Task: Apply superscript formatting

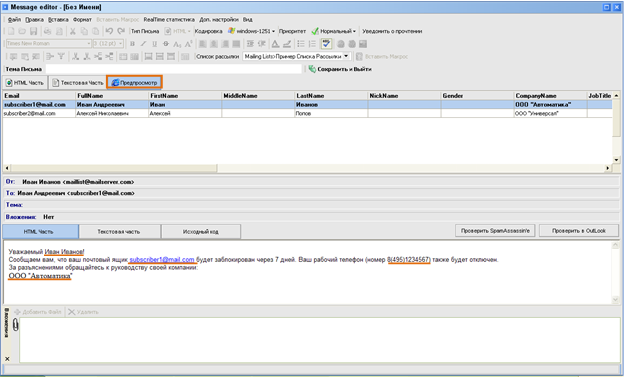Action: pos(189,44)
